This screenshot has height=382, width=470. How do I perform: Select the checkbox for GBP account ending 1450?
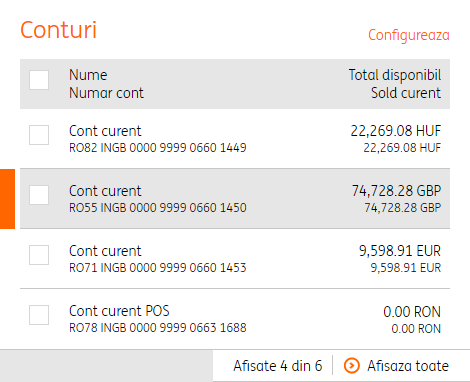[39, 195]
